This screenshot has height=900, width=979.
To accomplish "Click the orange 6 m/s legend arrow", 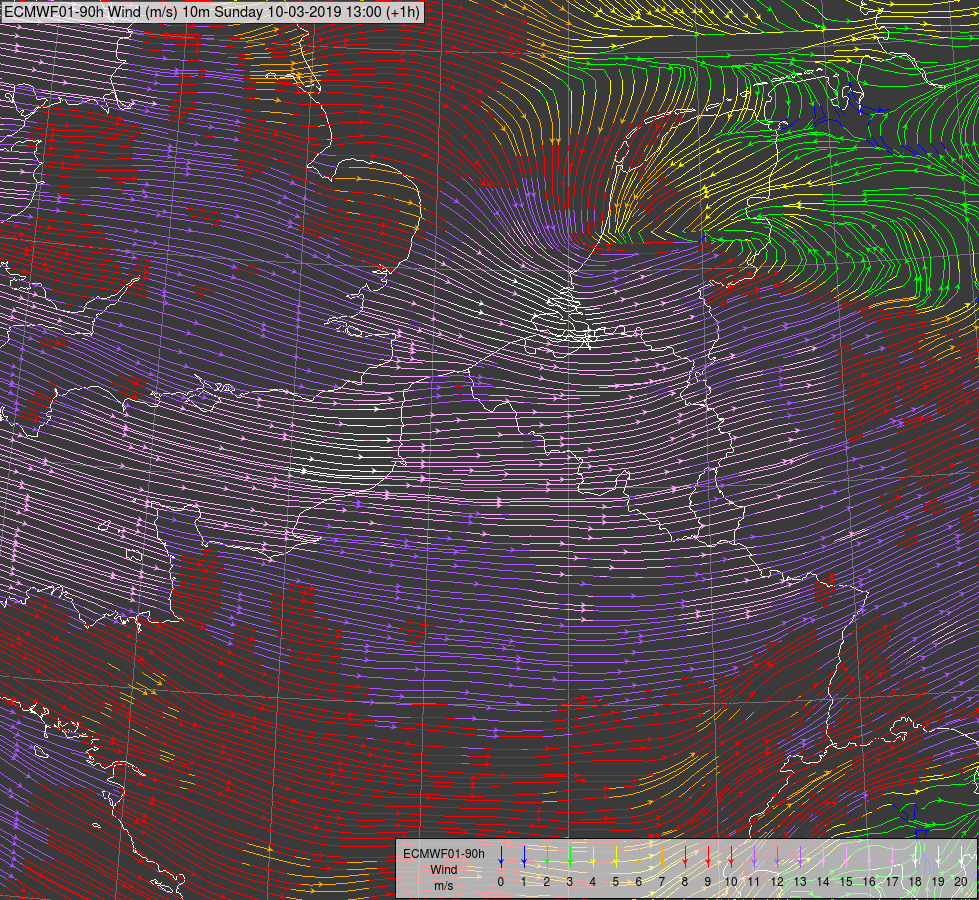I will point(639,857).
